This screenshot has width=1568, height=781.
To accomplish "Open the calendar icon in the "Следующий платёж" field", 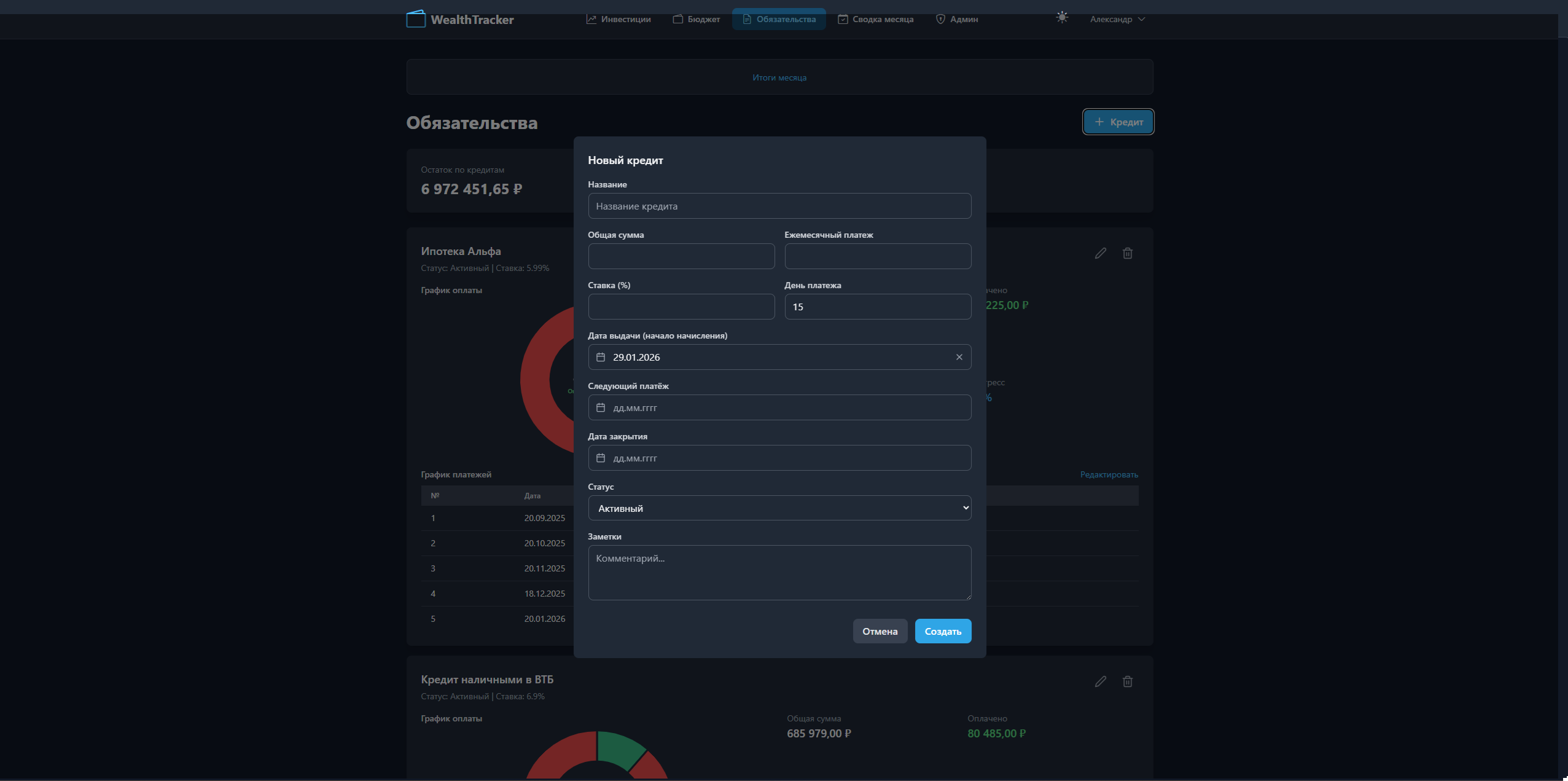I will coord(601,407).
